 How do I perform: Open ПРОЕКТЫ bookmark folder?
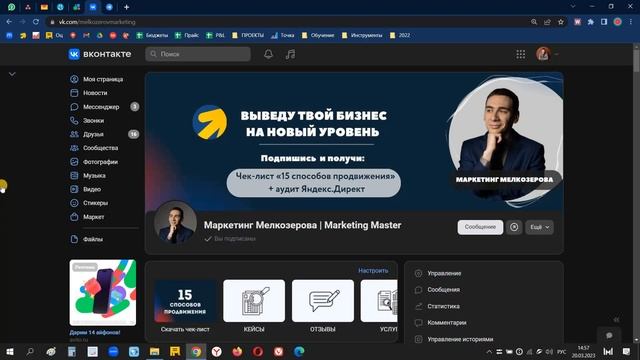click(248, 36)
